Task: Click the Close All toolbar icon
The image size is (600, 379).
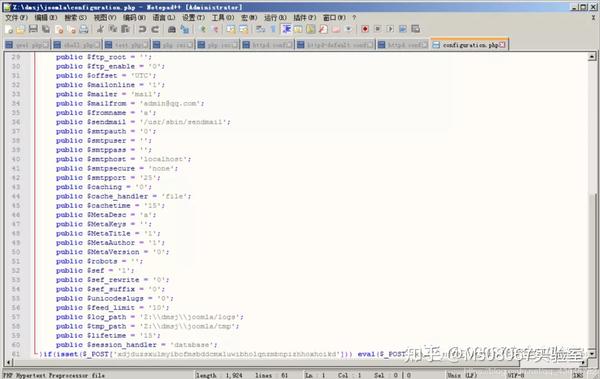Action: (72, 29)
